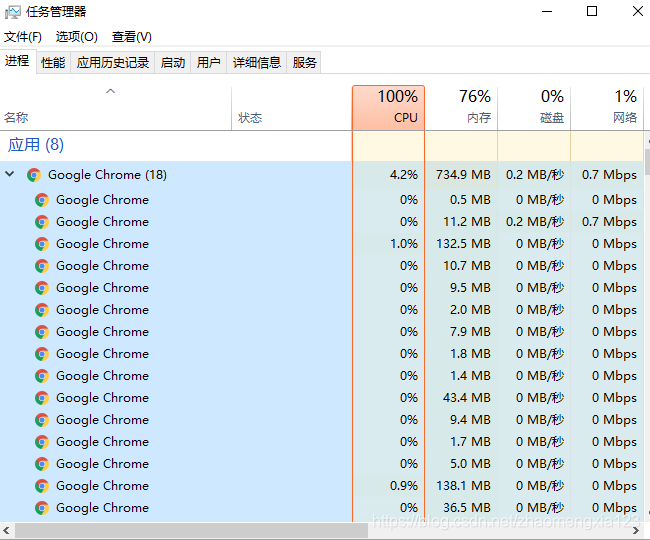Image resolution: width=650 pixels, height=540 pixels.
Task: Open the 选项(O) menu
Action: pyautogui.click(x=77, y=37)
